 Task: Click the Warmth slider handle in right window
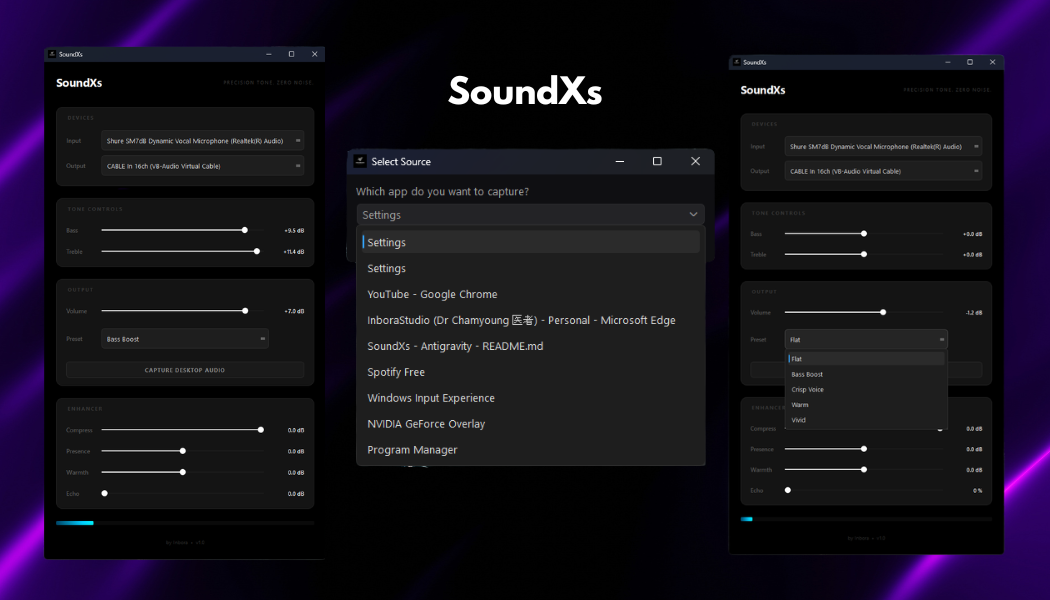coord(864,469)
